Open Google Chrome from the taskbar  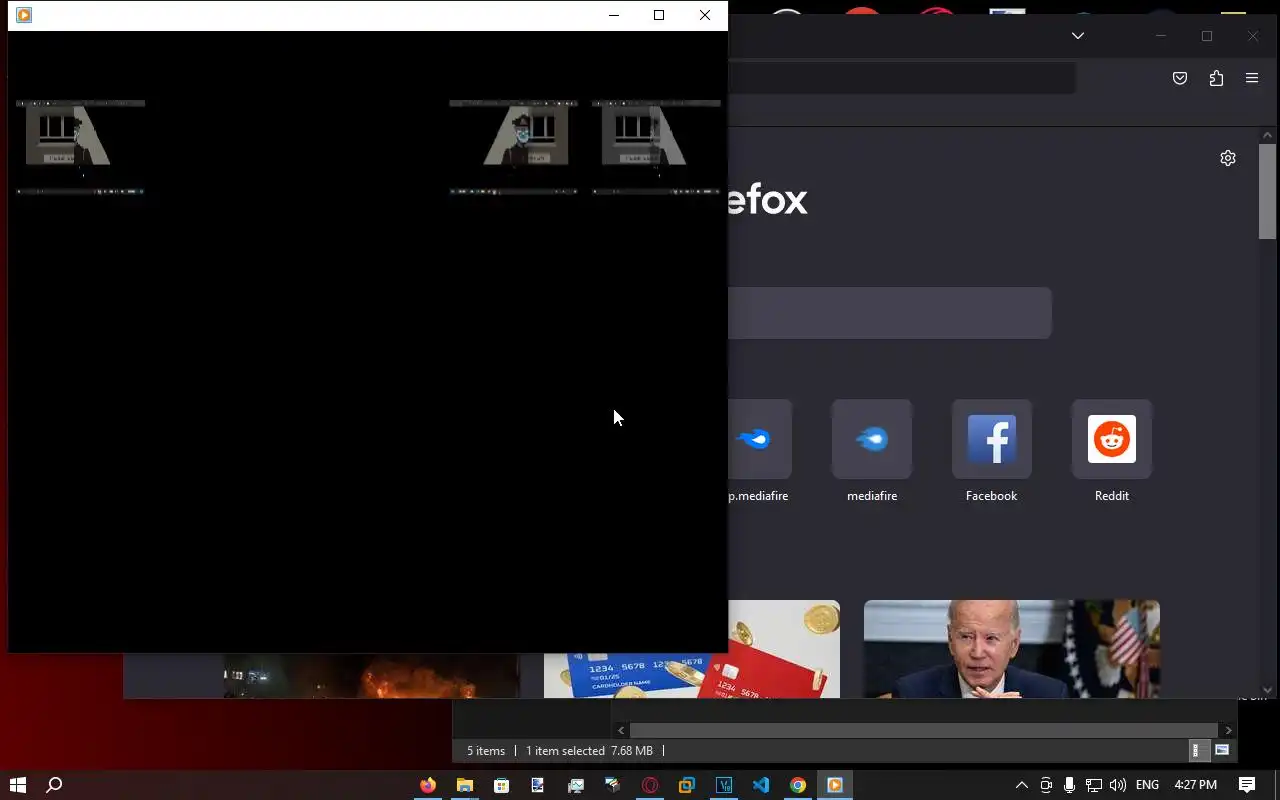tap(798, 785)
